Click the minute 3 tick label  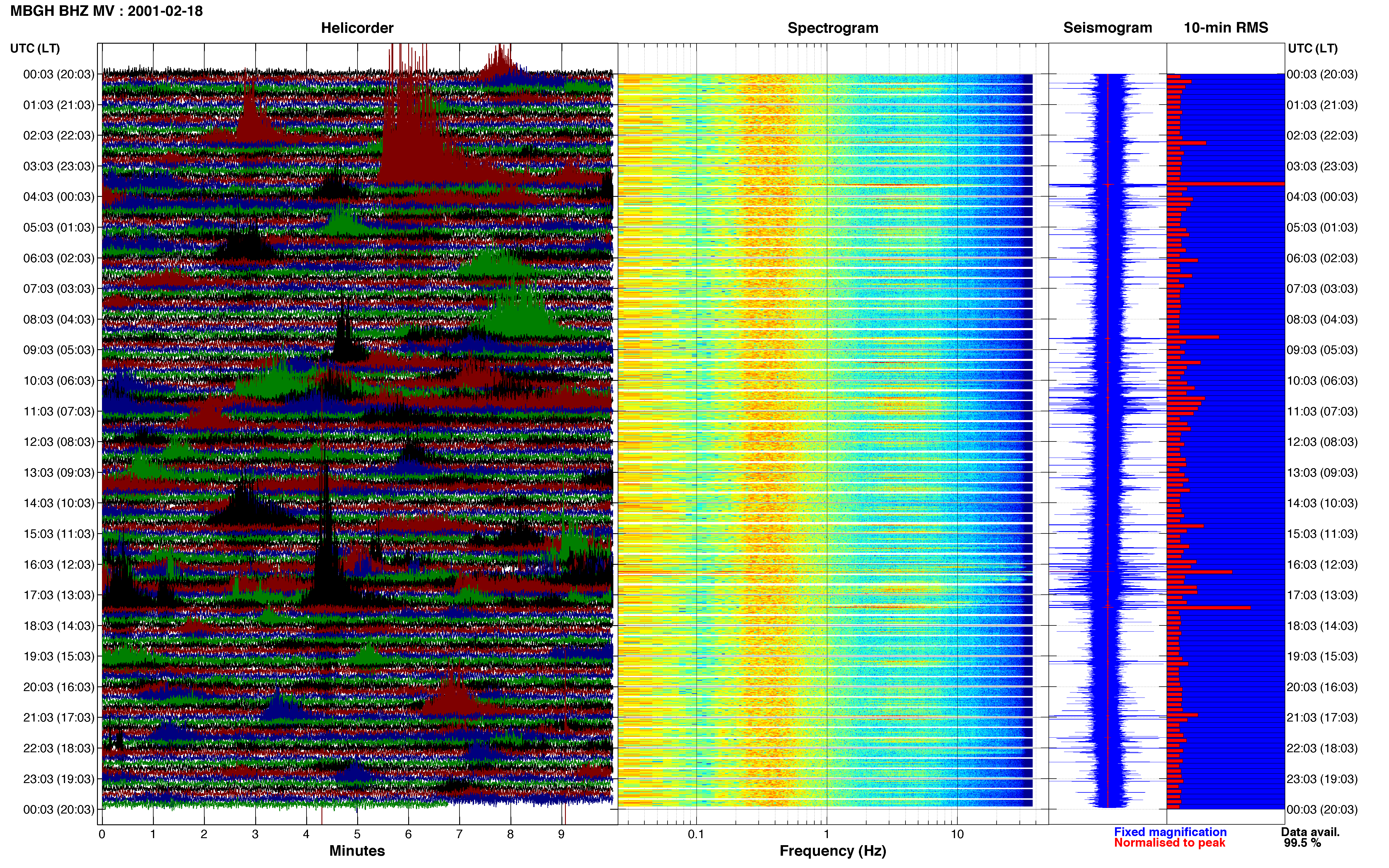[x=255, y=834]
